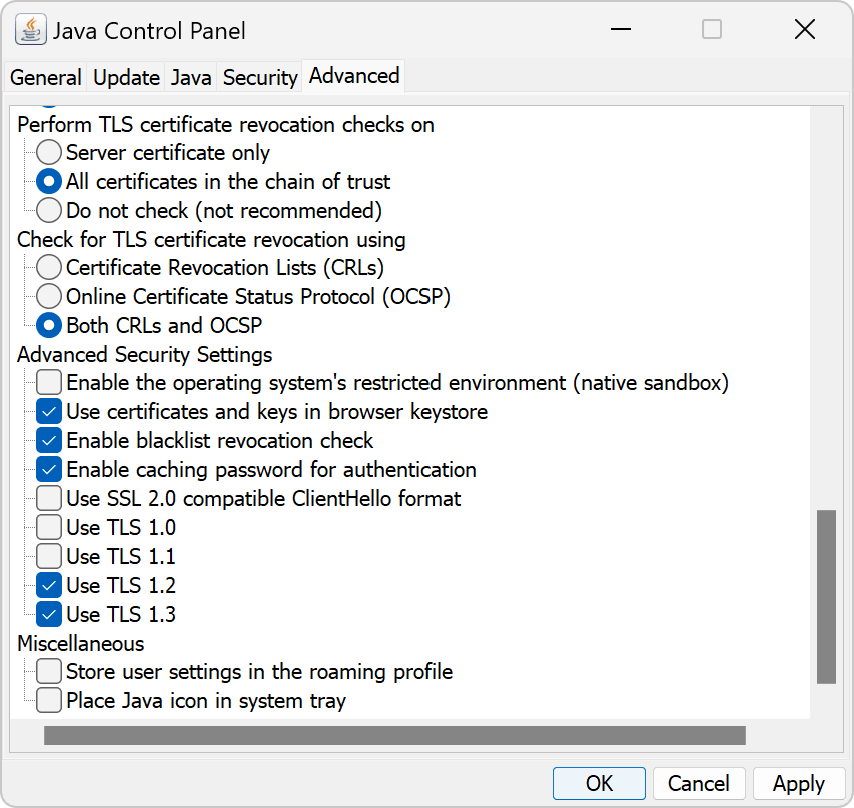Image resolution: width=854 pixels, height=808 pixels.
Task: Click the OK button
Action: [x=599, y=783]
